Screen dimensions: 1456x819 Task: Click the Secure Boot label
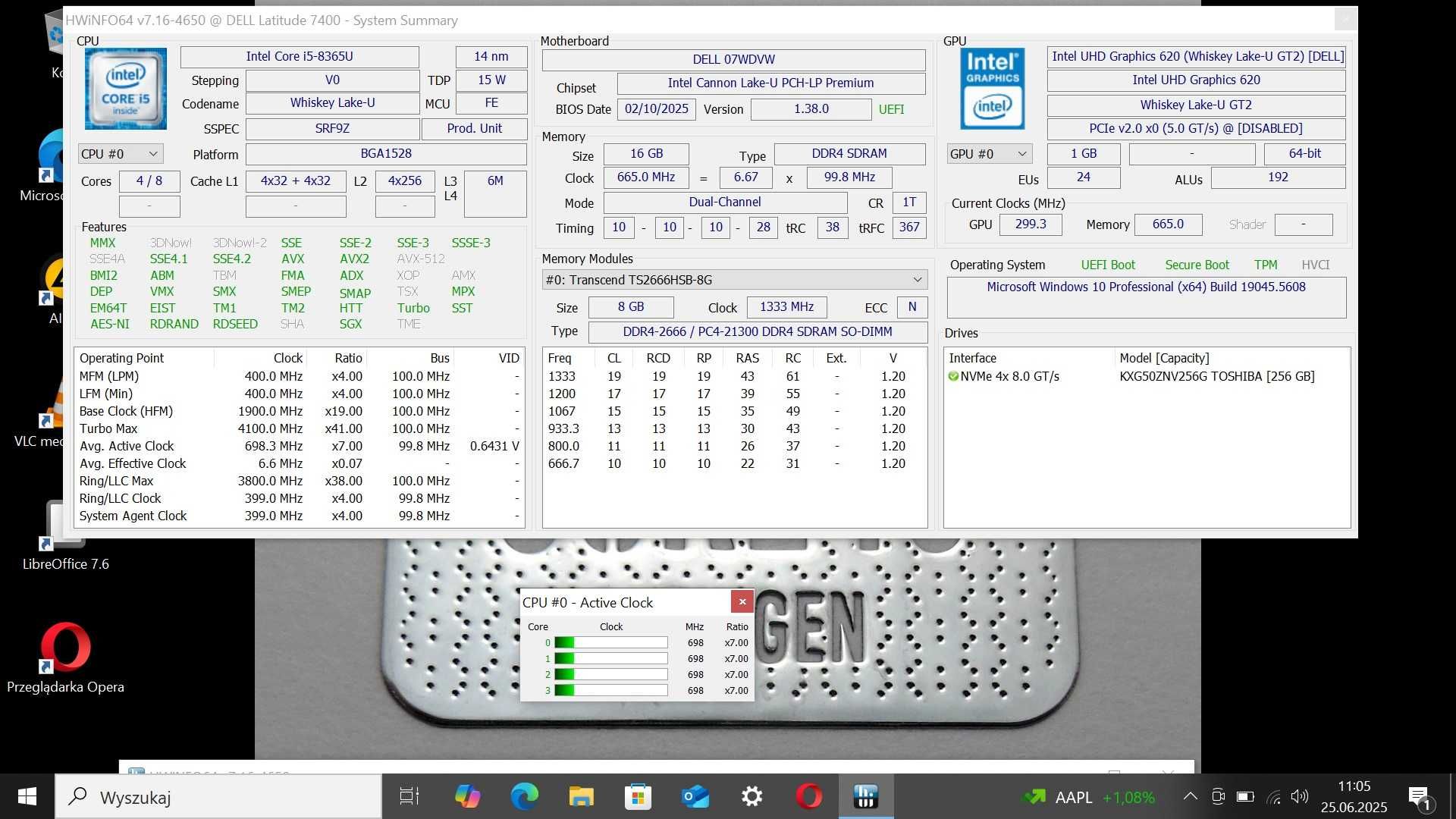1197,265
